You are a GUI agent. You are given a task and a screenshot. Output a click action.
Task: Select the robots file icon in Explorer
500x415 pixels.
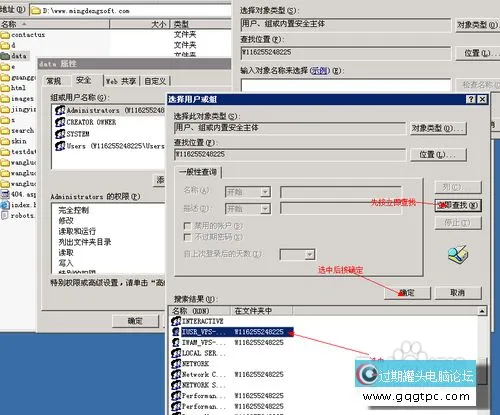point(5,215)
